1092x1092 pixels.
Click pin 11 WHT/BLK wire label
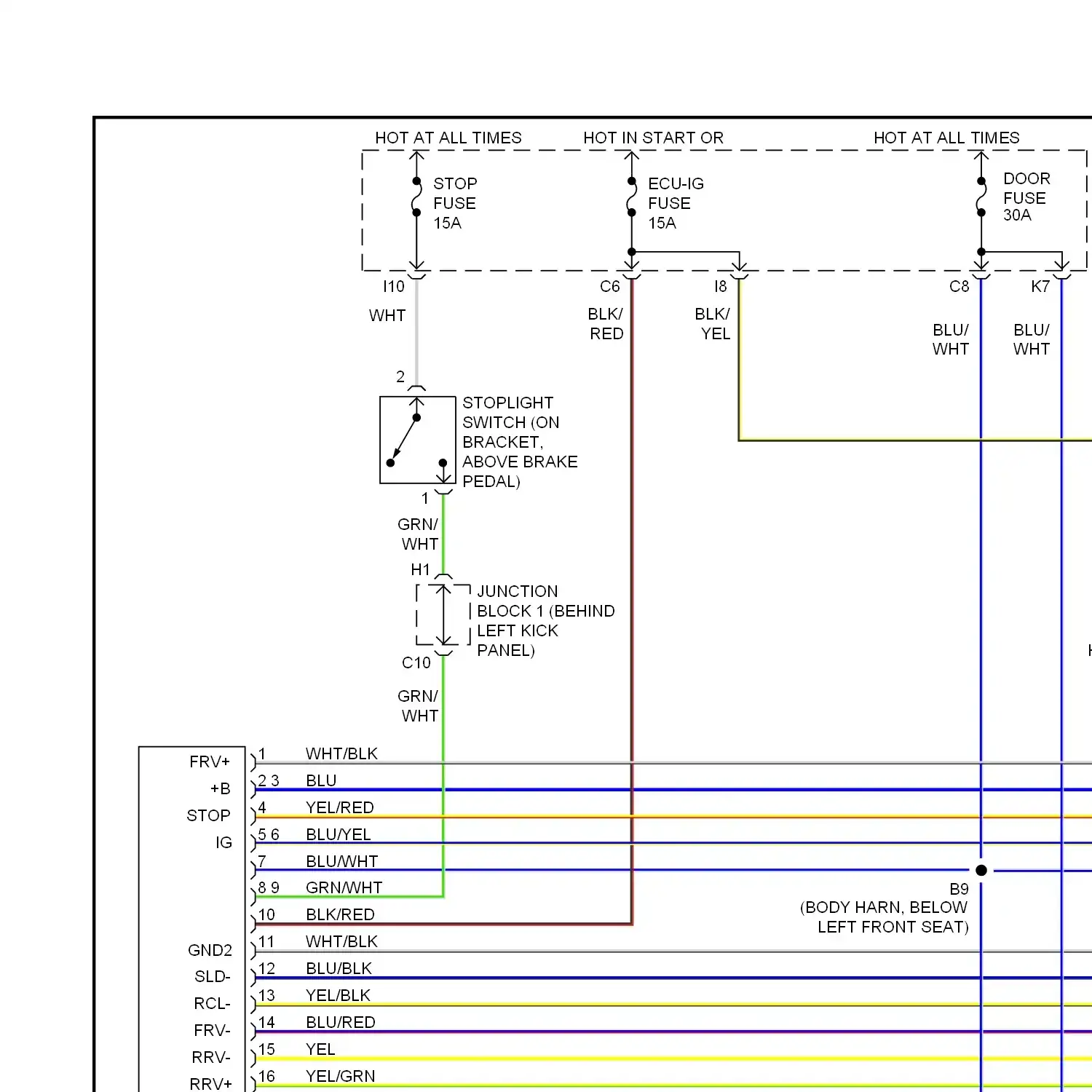[341, 941]
